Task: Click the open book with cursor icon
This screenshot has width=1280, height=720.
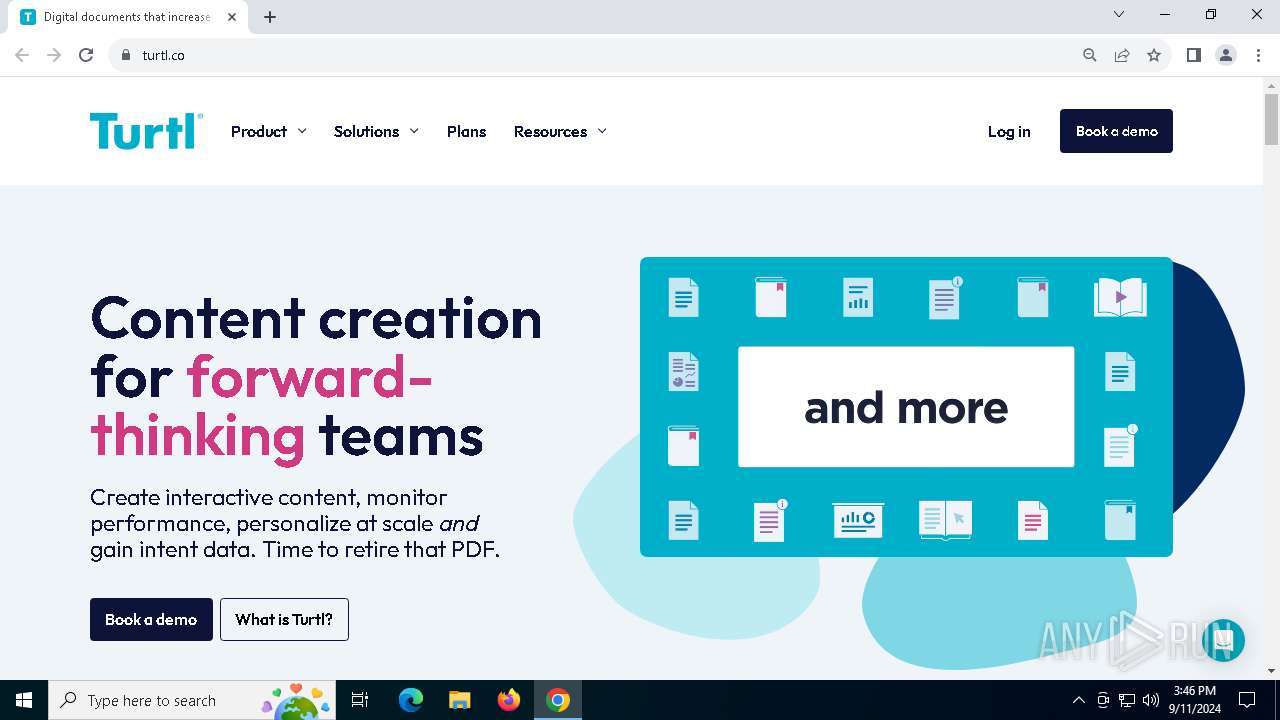Action: [945, 520]
